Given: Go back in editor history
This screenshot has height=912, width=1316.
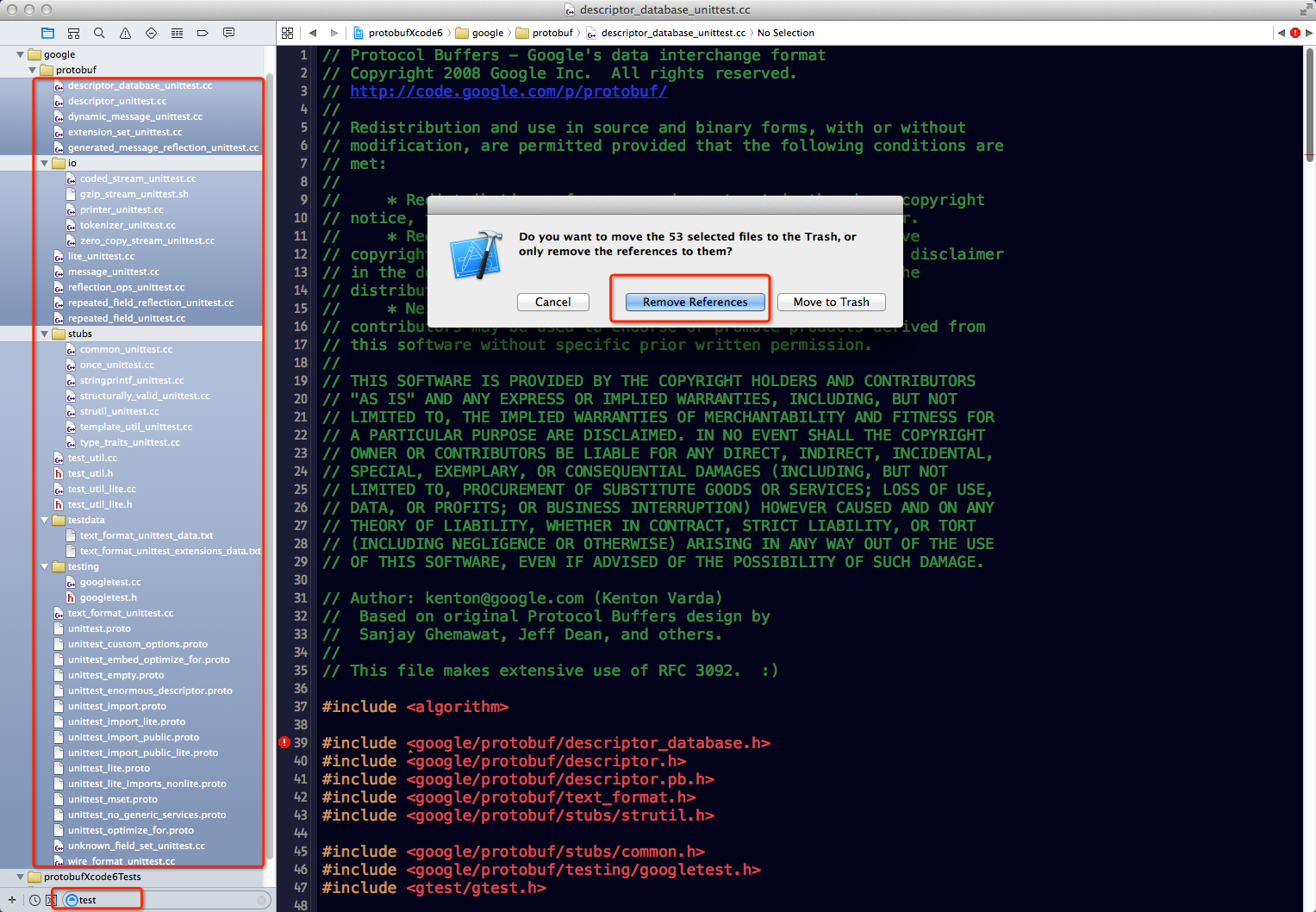Looking at the screenshot, I should (313, 33).
